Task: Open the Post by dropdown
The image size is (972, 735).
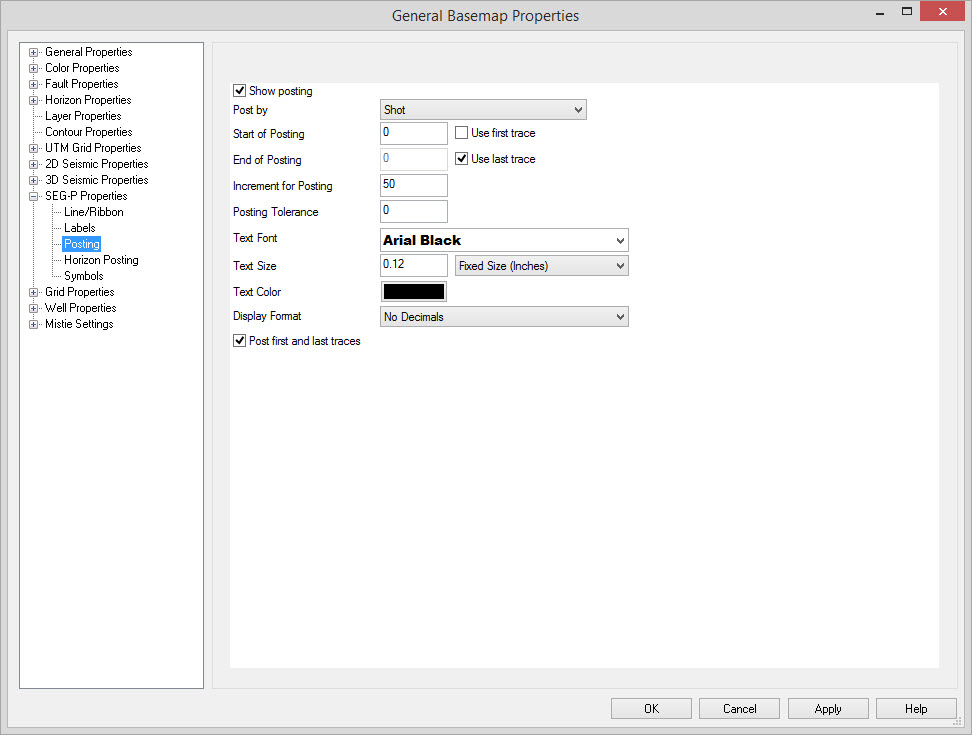Action: click(483, 110)
